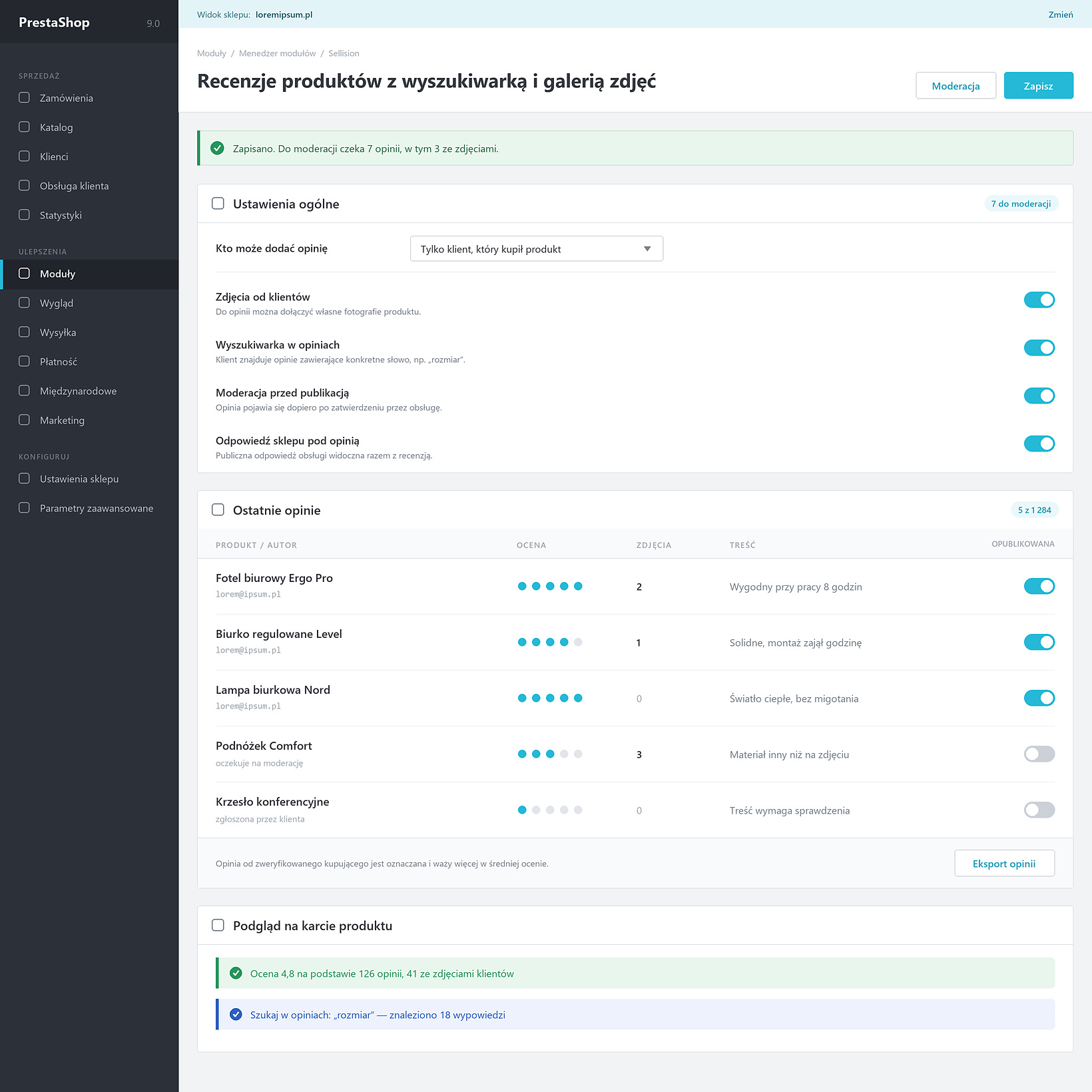Screen dimensions: 1092x1092
Task: Click the Moderacja button
Action: (955, 86)
